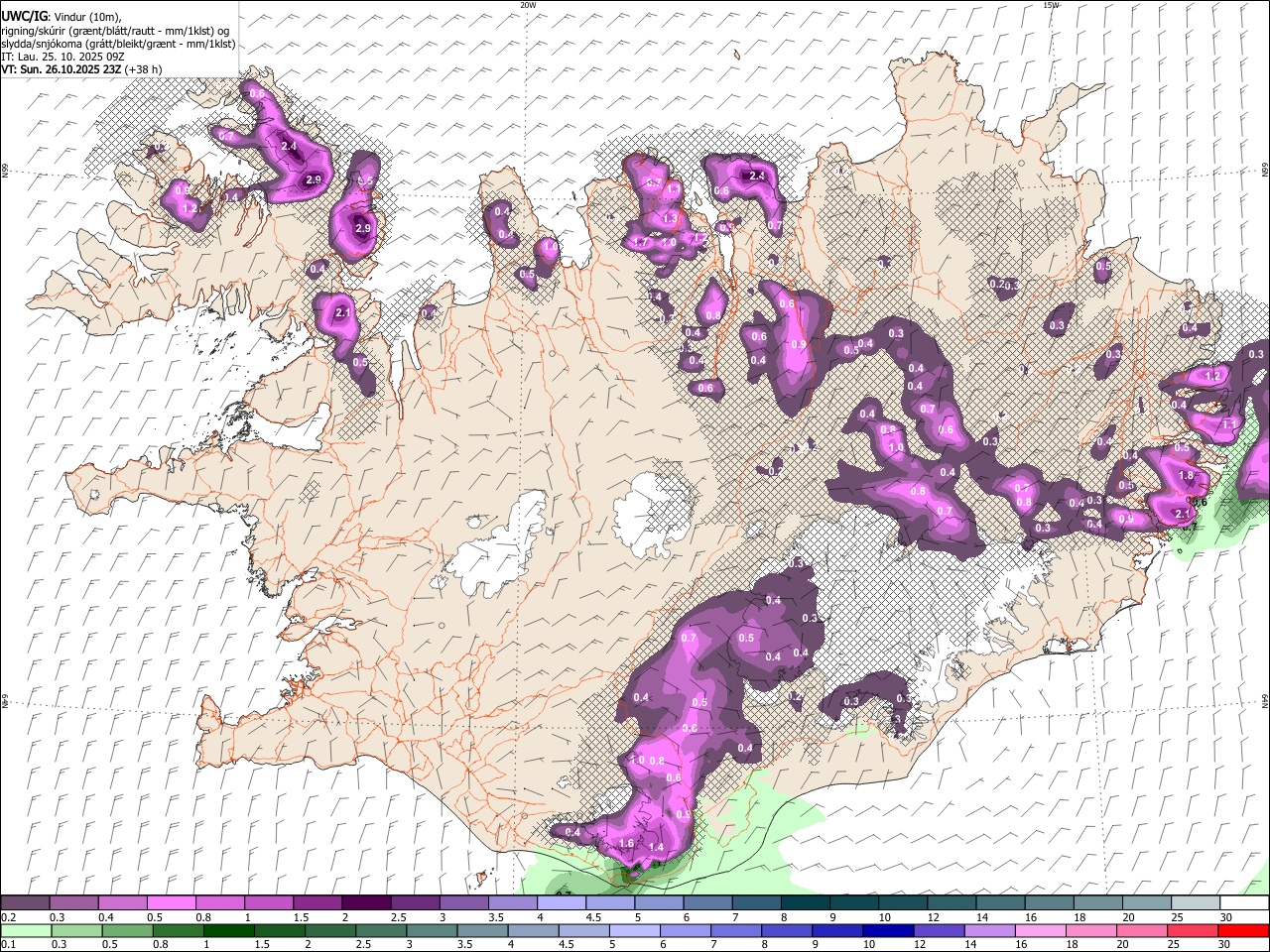The width and height of the screenshot is (1270, 952).
Task: Click the violet swatch labeled 14 in rain legend
Action: 990,930
